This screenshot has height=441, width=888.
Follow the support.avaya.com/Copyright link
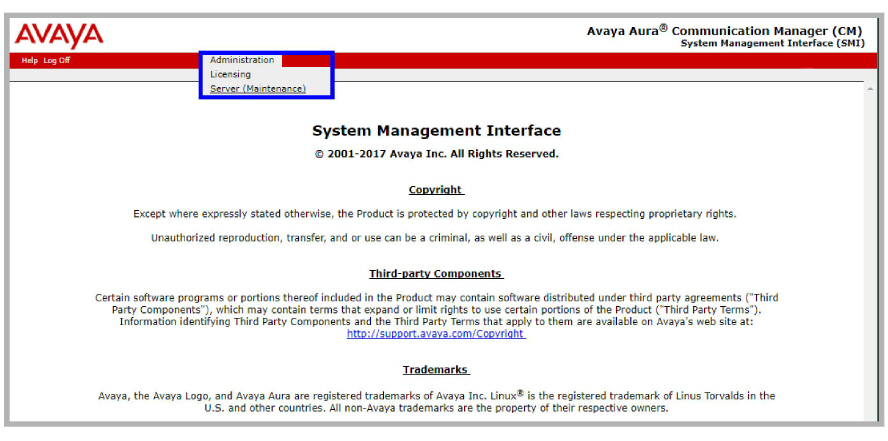point(436,334)
